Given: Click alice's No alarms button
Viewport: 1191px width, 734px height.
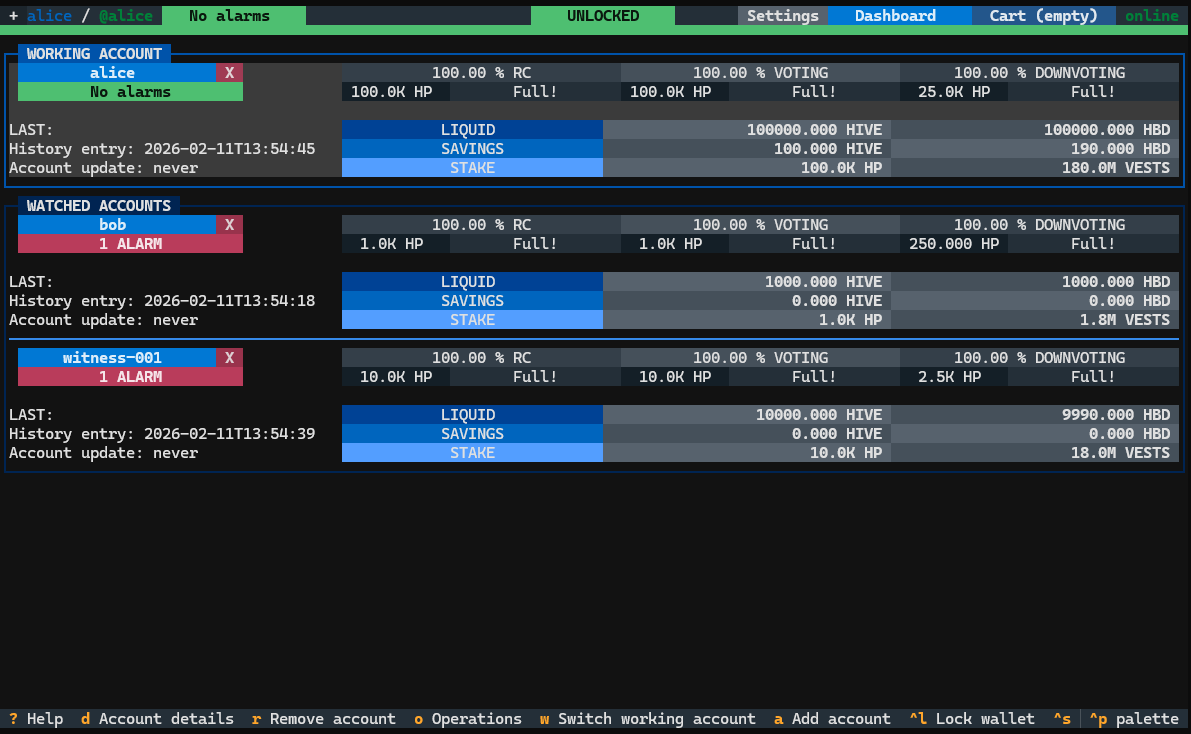Looking at the screenshot, I should pos(131,91).
